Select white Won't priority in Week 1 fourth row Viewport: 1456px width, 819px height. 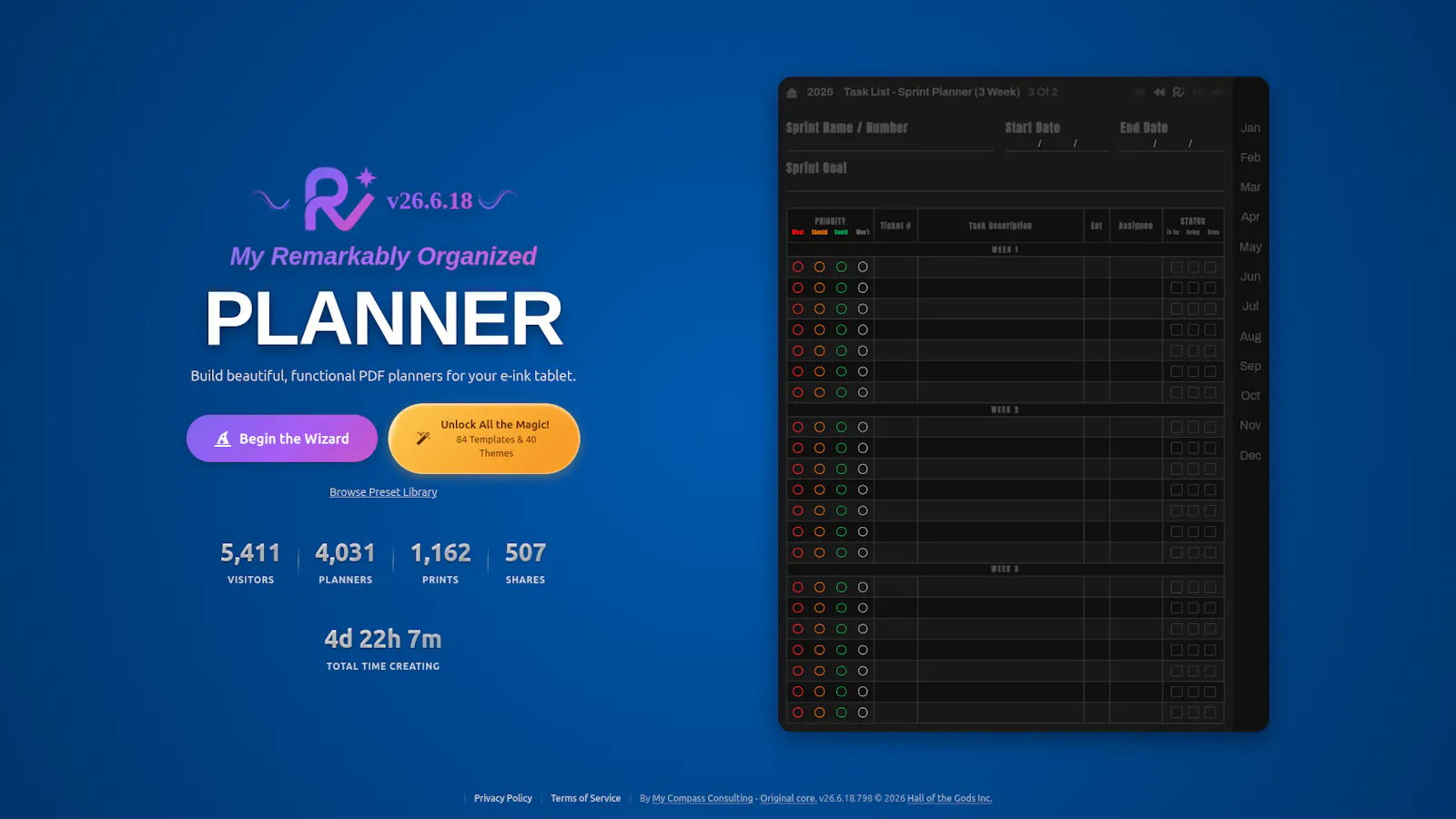pyautogui.click(x=863, y=329)
